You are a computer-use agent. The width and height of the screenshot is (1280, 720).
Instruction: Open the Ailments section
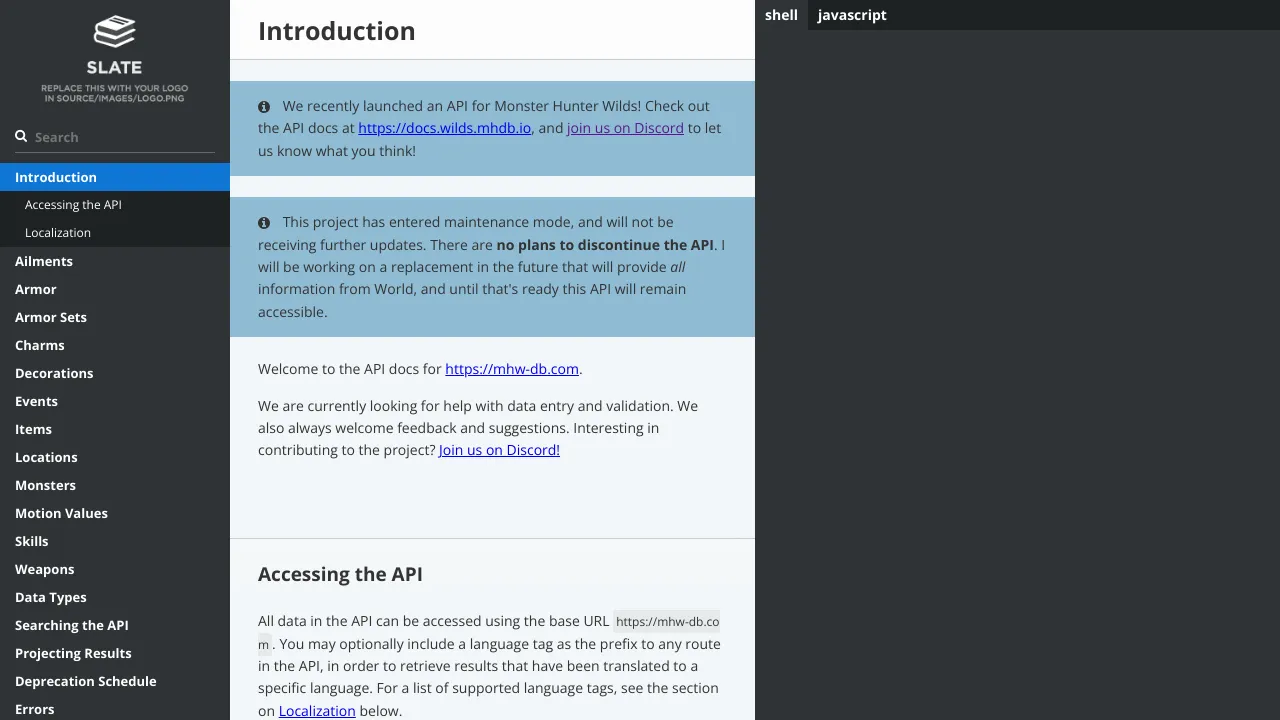115,261
